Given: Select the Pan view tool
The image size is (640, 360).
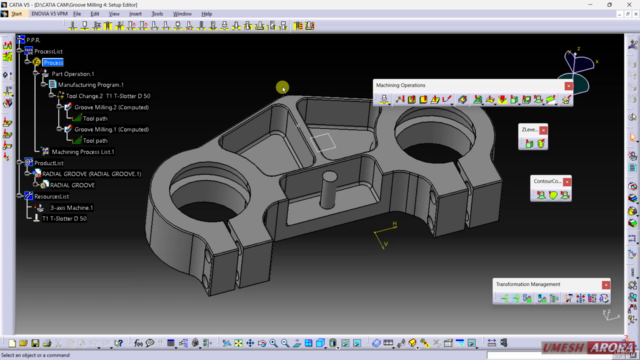Looking at the screenshot, I should (x=250, y=343).
